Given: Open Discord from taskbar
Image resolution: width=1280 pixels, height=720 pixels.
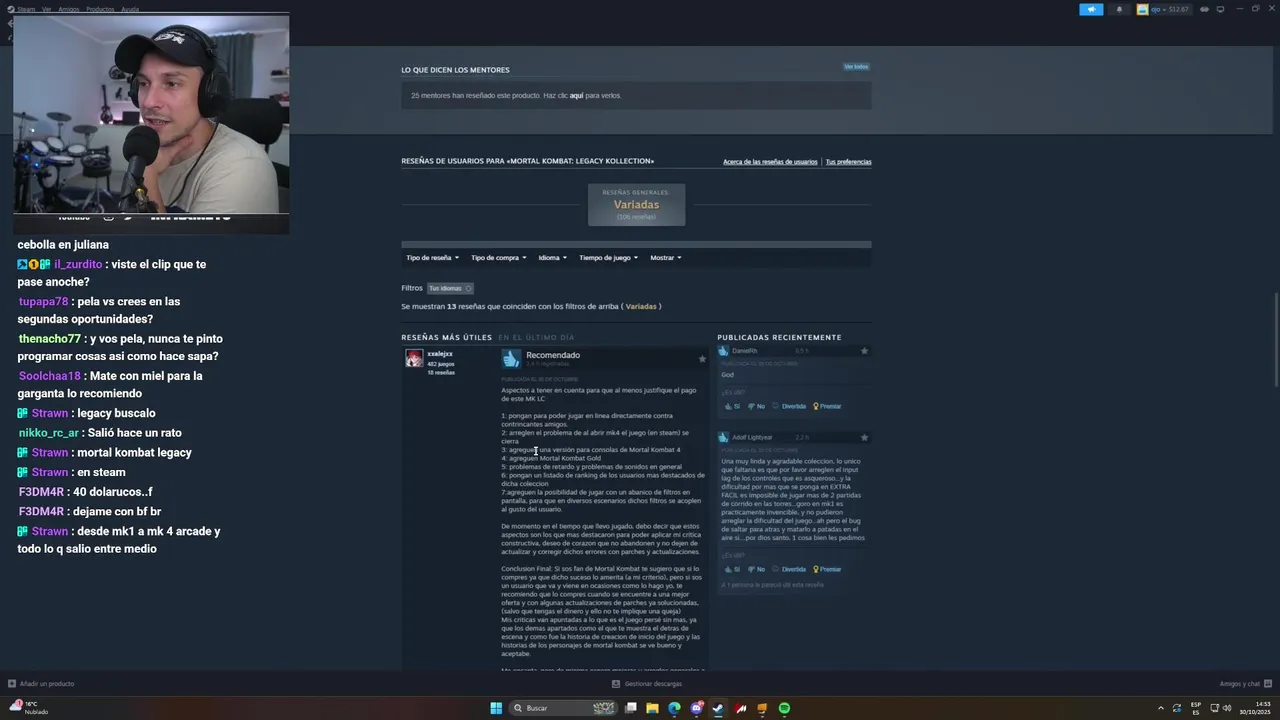Looking at the screenshot, I should [697, 708].
